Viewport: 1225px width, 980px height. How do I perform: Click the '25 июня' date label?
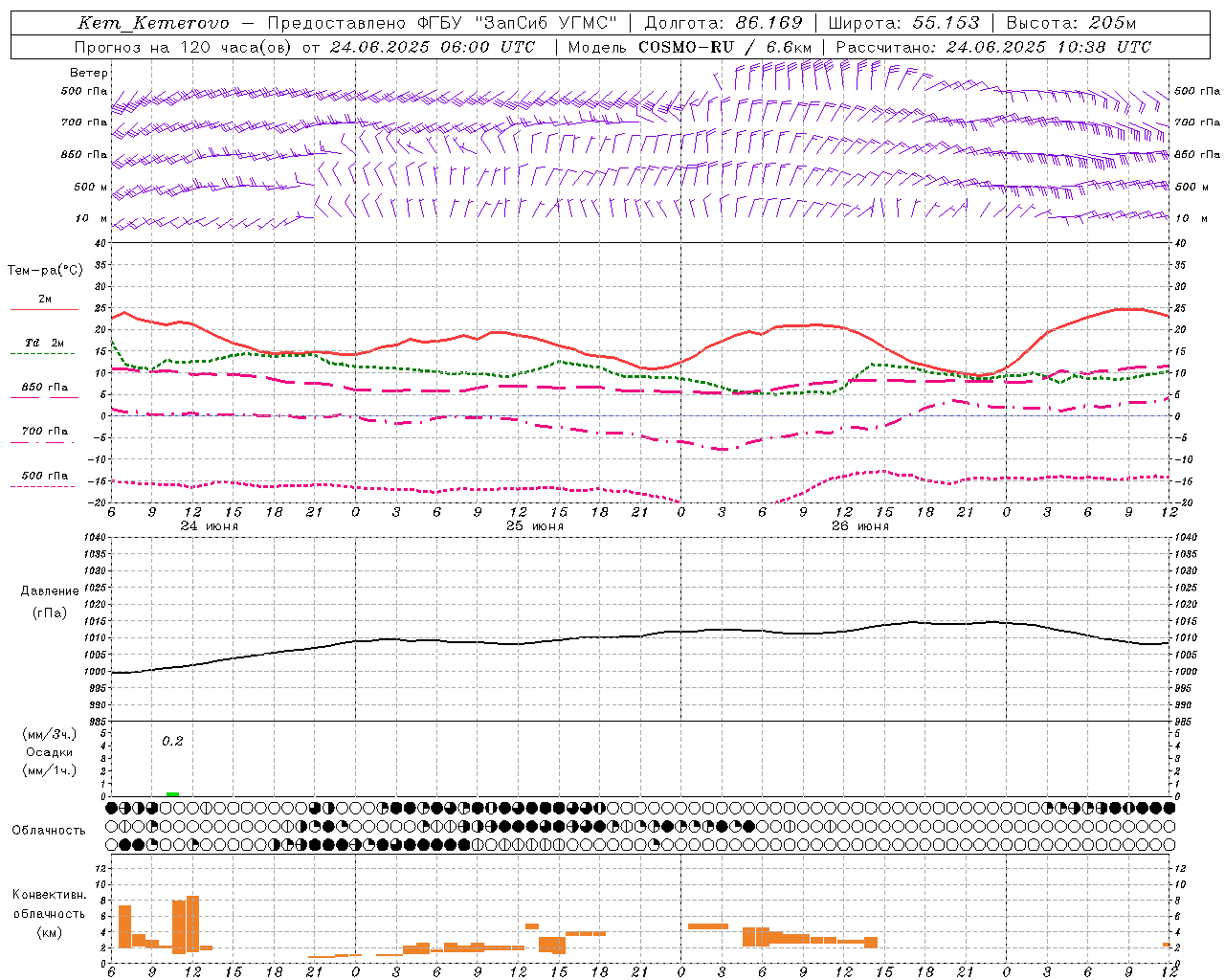click(x=535, y=526)
